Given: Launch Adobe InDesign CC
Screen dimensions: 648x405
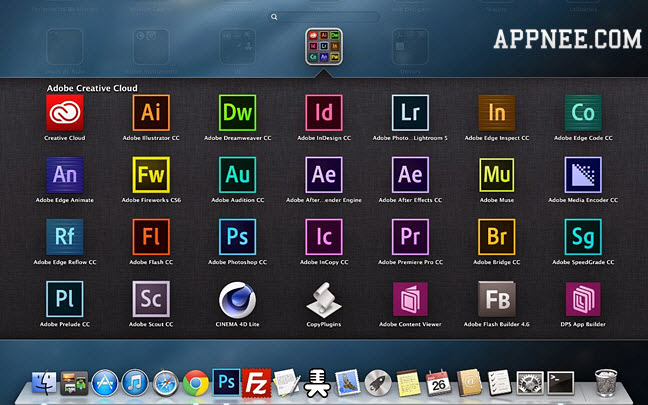Looking at the screenshot, I should pos(324,112).
